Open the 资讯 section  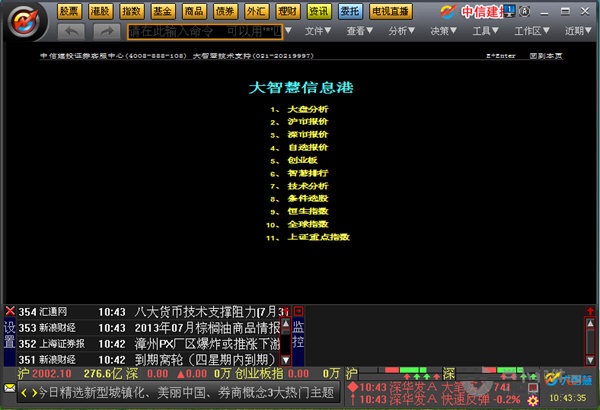point(319,11)
